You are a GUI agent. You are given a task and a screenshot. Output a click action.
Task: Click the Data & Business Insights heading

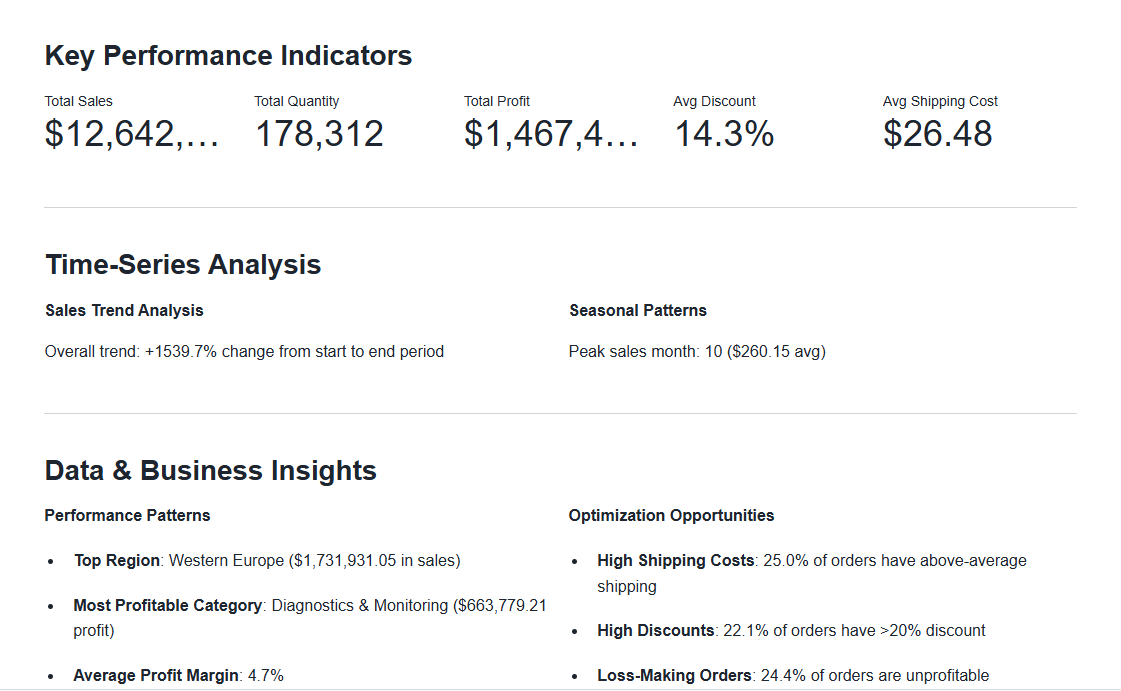pyautogui.click(x=211, y=471)
